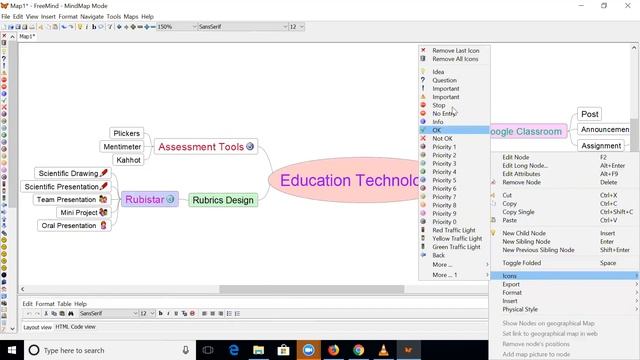
Task: Open Firefox from the taskbar
Action: [x=333, y=350]
